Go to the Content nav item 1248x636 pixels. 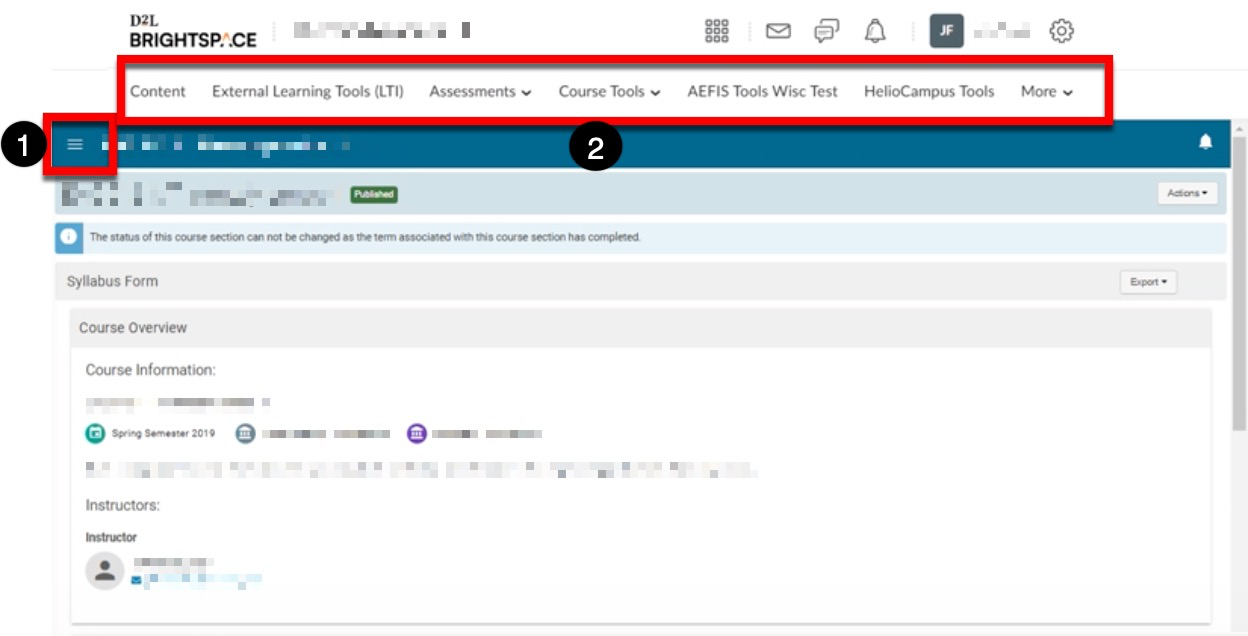point(158,92)
